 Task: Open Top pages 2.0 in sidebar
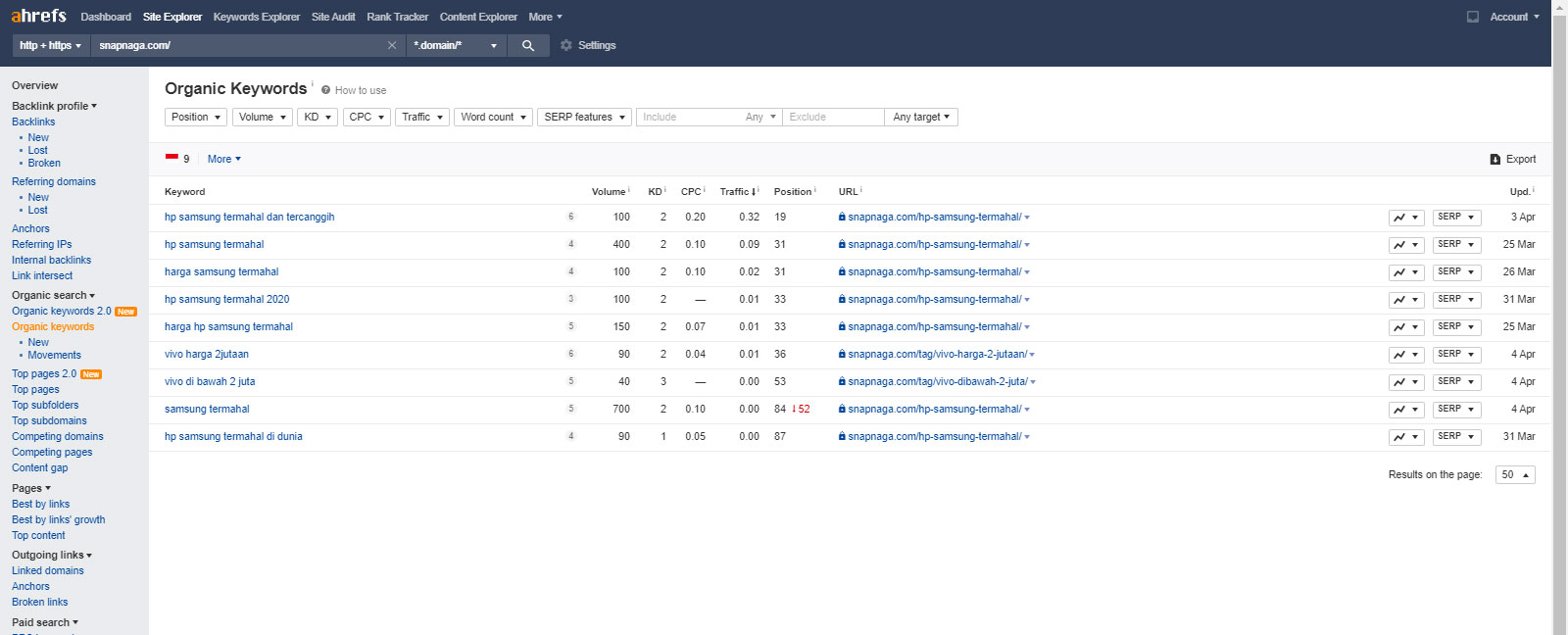click(44, 373)
